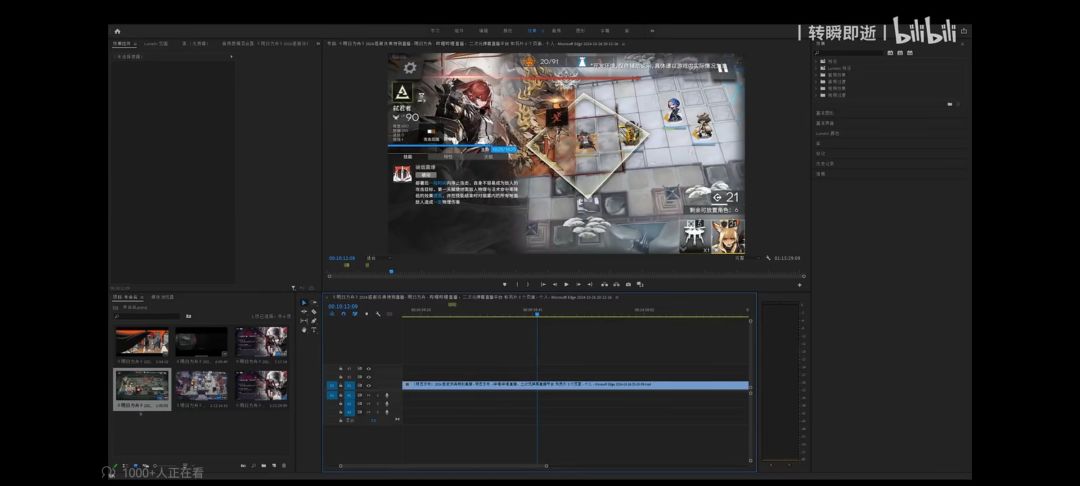Expand the Lumetri 预设 folder

click(x=816, y=67)
